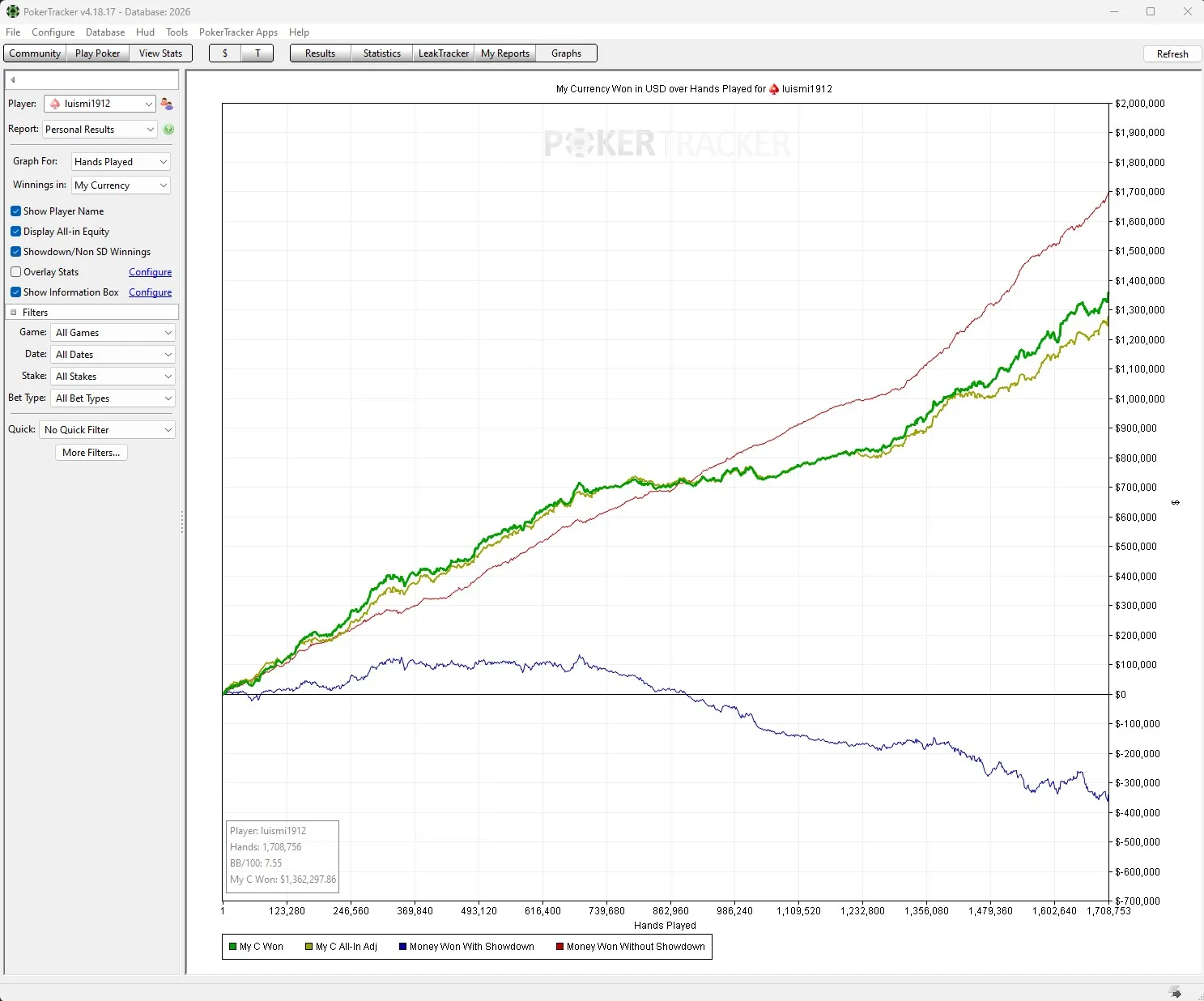The image size is (1204, 1001).
Task: Click the 'Hands: 1,708,756' text
Action: (x=266, y=847)
